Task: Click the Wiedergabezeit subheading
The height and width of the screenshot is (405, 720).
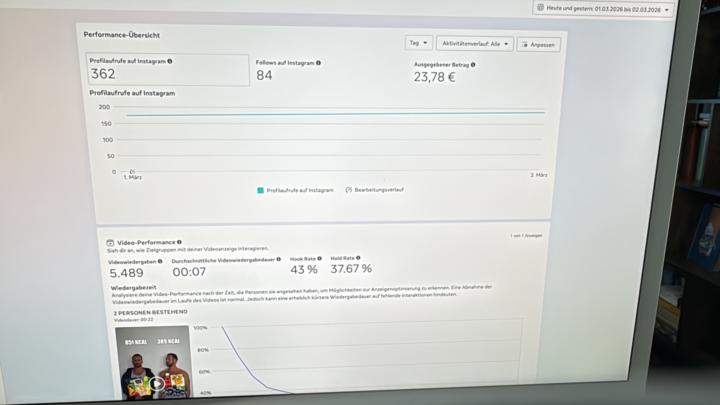Action: click(133, 287)
